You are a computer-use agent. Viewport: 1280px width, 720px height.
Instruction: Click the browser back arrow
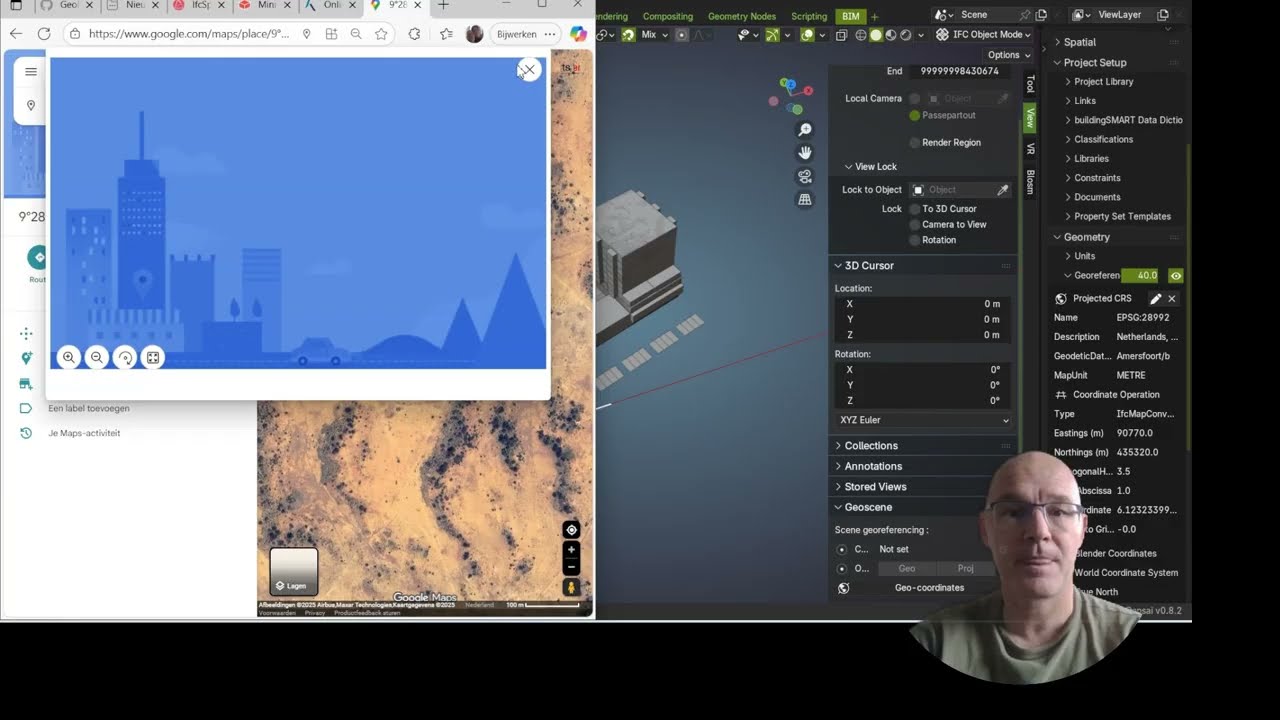[x=16, y=34]
